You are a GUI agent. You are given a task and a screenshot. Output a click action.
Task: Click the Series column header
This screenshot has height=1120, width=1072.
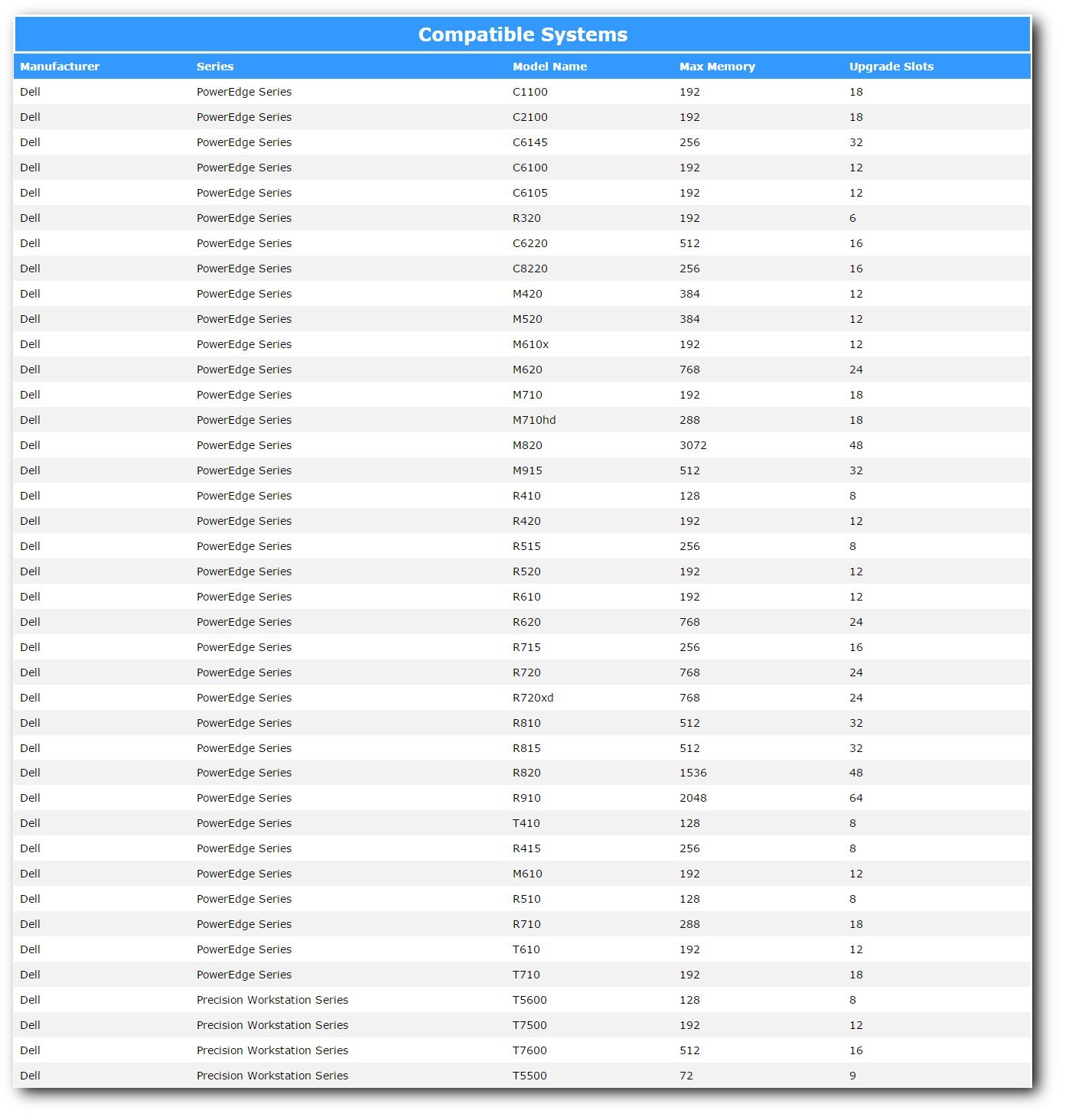tap(215, 67)
